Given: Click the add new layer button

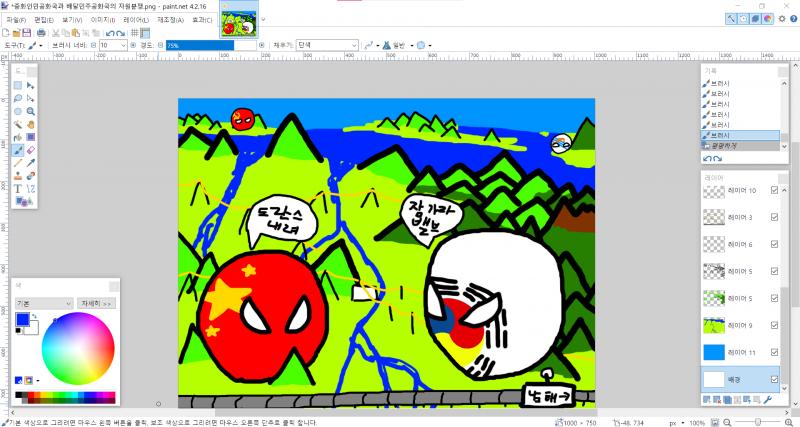Looking at the screenshot, I should 707,400.
